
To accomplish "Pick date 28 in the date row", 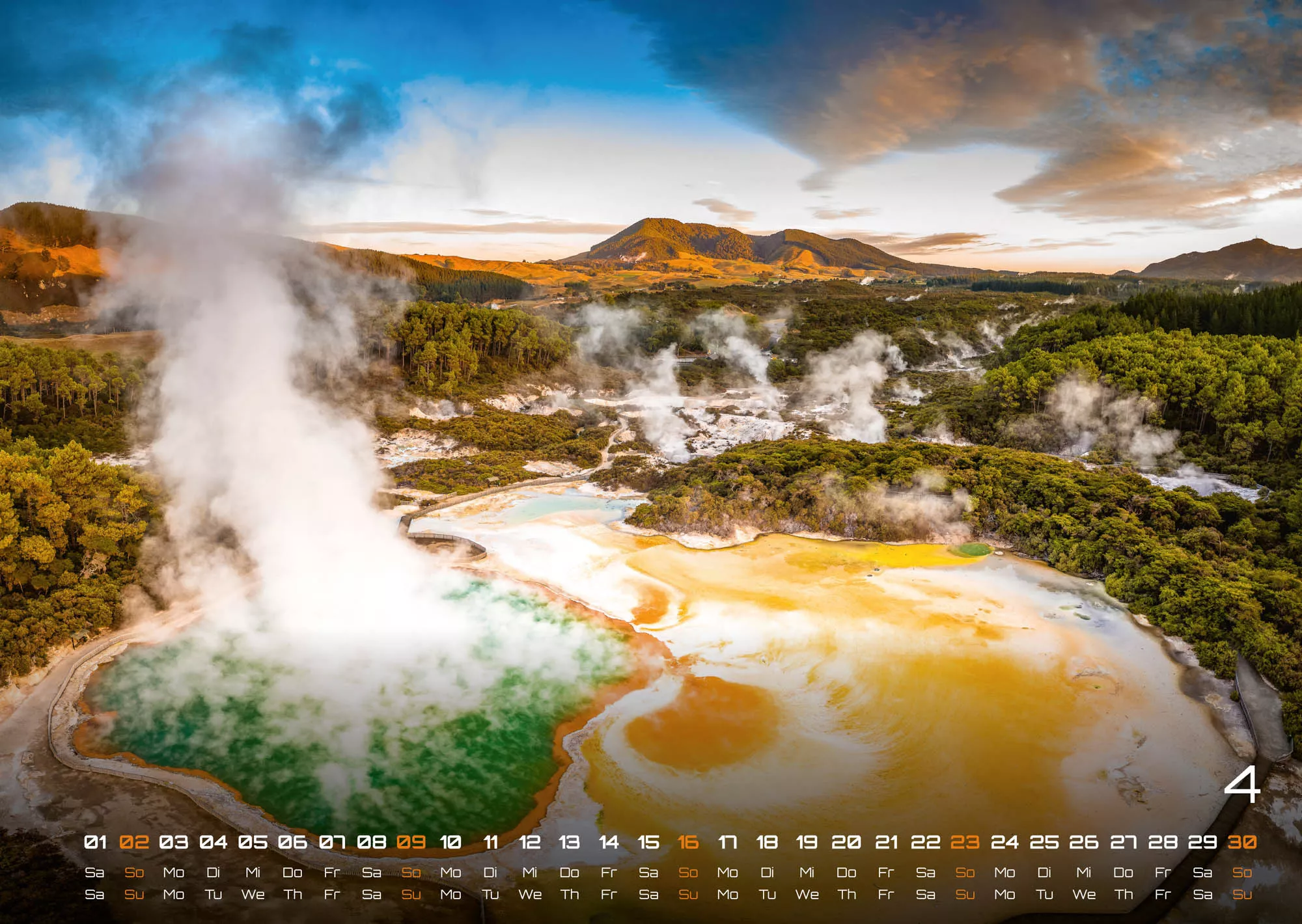I will click(1163, 843).
